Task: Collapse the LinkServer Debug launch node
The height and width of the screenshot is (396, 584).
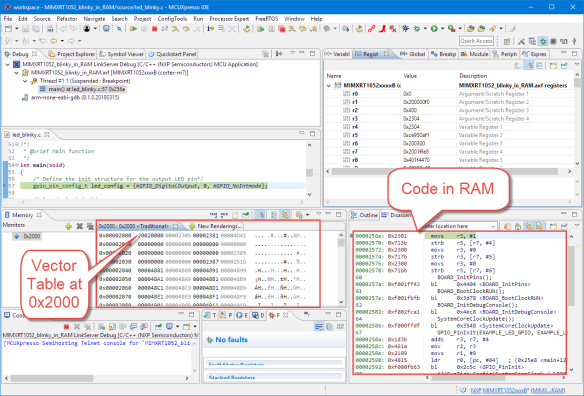Action: pyautogui.click(x=7, y=64)
